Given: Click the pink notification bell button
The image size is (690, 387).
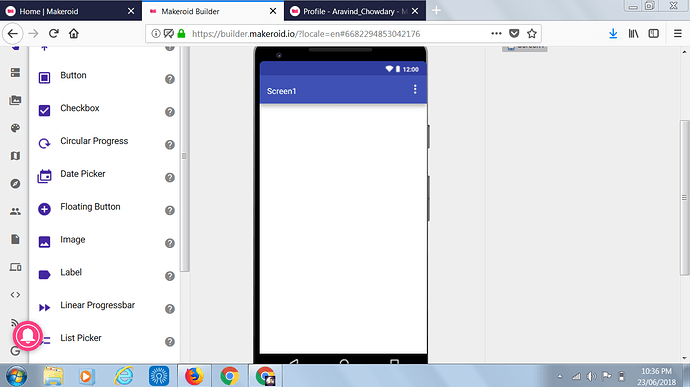Looking at the screenshot, I should tap(28, 336).
